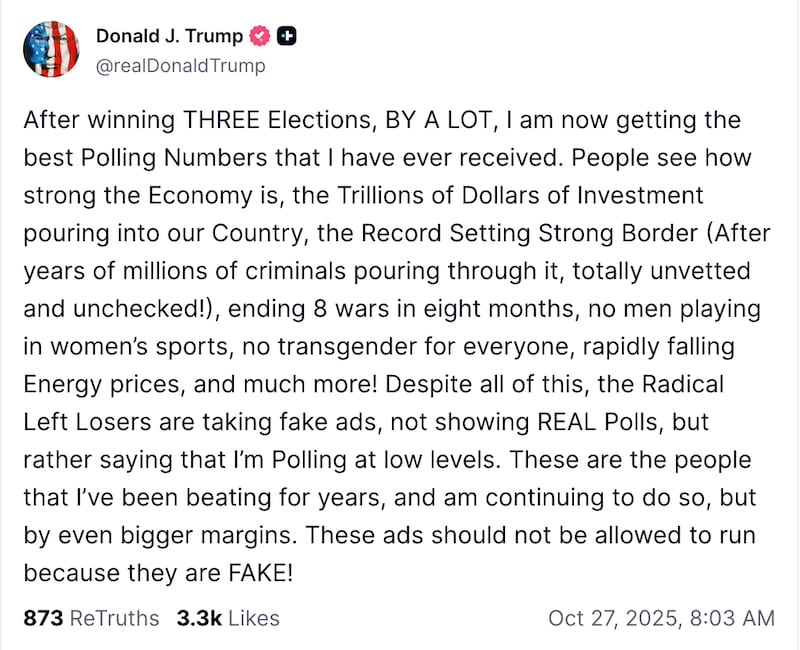
Task: Open the American flag profile picture
Action: coord(51,48)
